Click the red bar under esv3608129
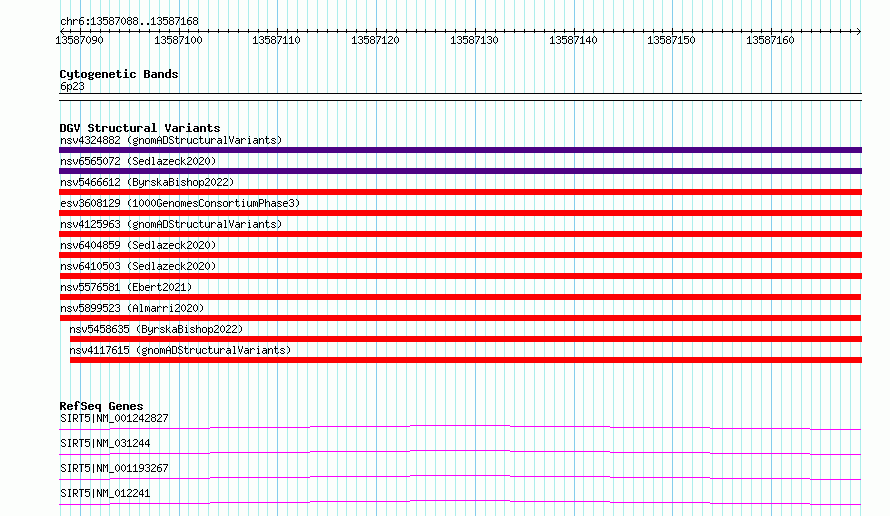This screenshot has height=516, width=890. 460,213
